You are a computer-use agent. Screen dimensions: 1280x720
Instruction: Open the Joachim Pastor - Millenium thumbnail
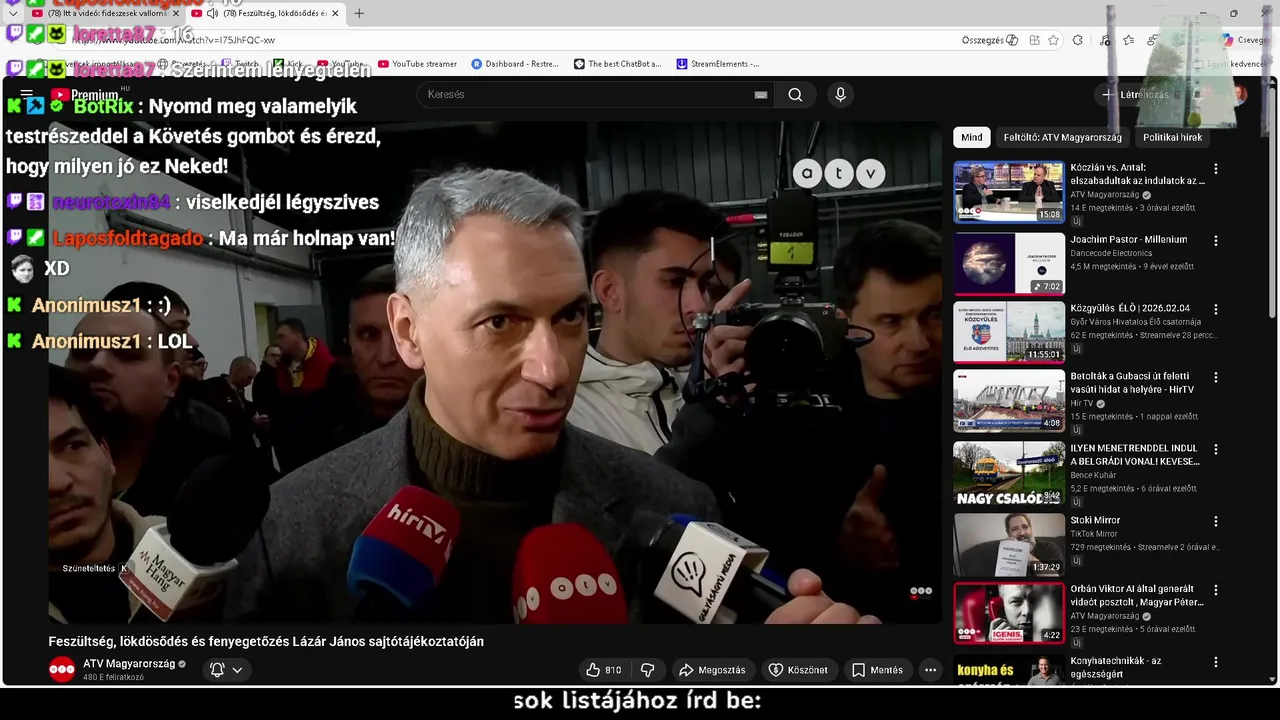tap(1009, 263)
